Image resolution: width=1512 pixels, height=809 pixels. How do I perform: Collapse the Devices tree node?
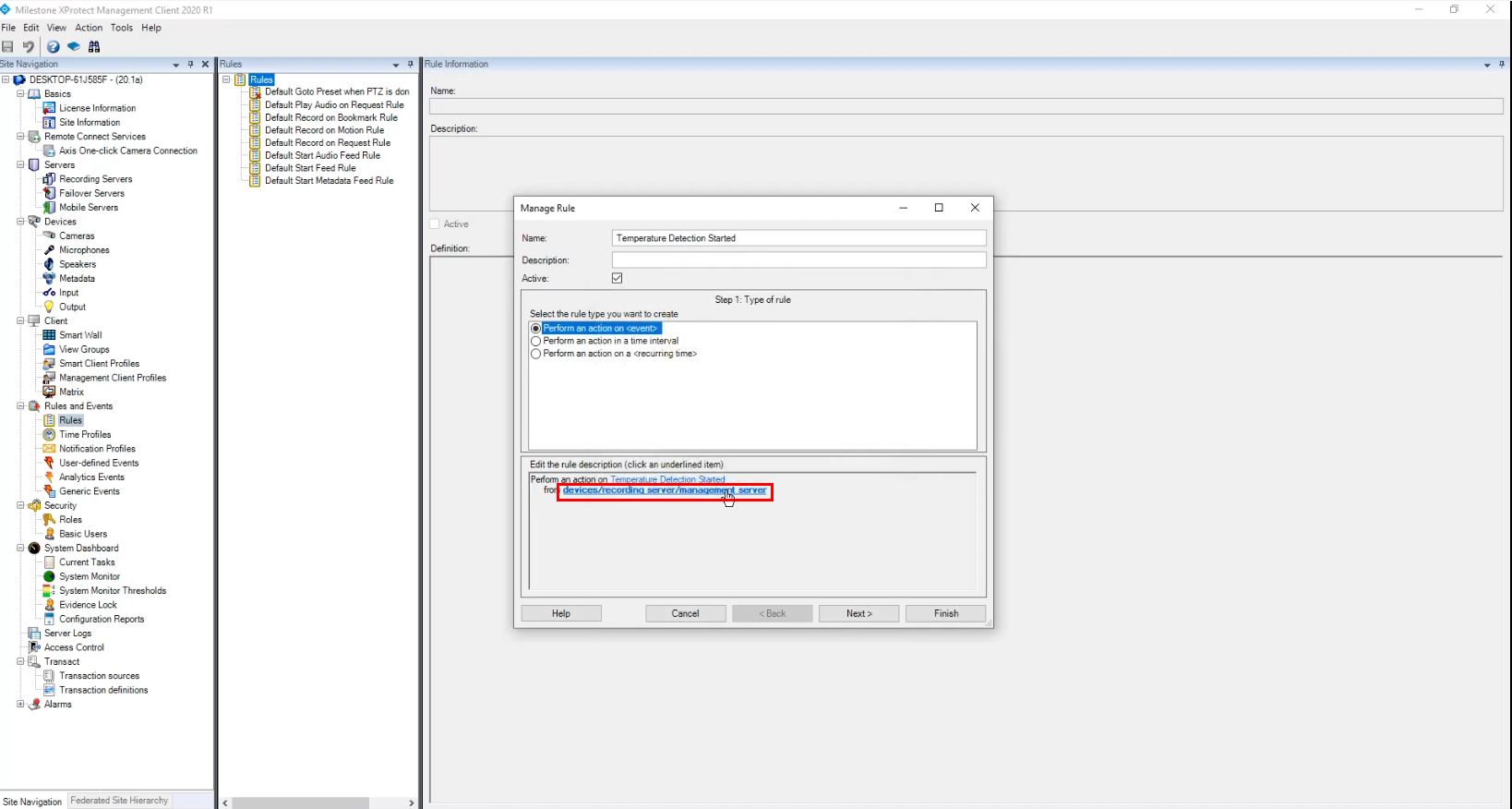(x=20, y=222)
